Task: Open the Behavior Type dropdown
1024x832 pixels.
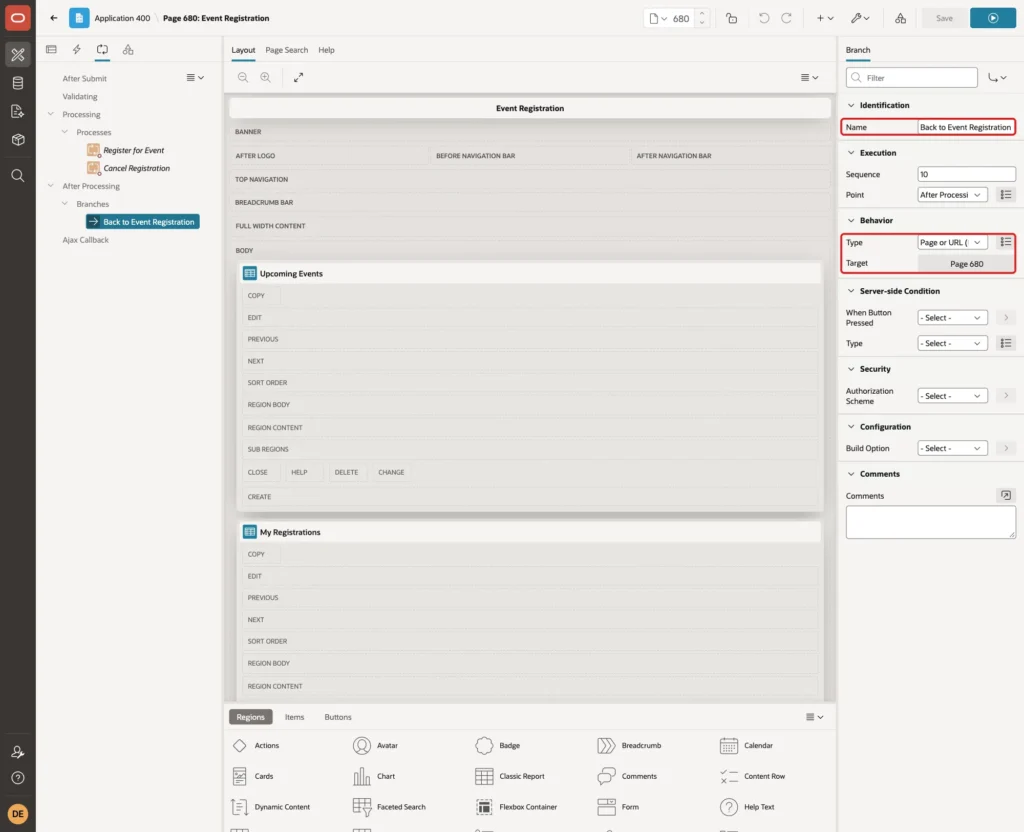Action: coord(952,242)
